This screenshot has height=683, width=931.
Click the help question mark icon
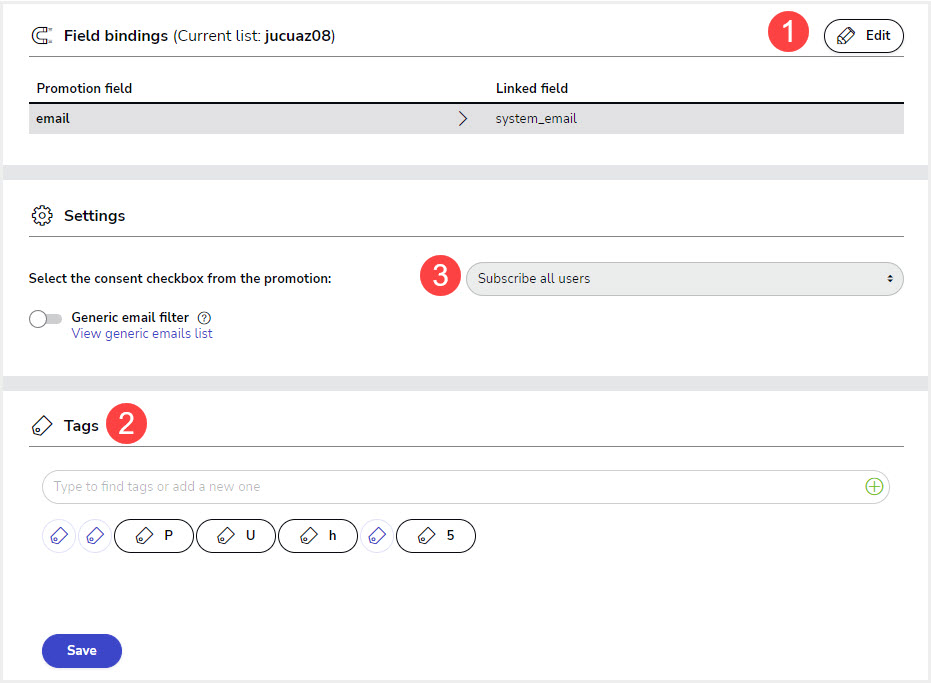[204, 318]
